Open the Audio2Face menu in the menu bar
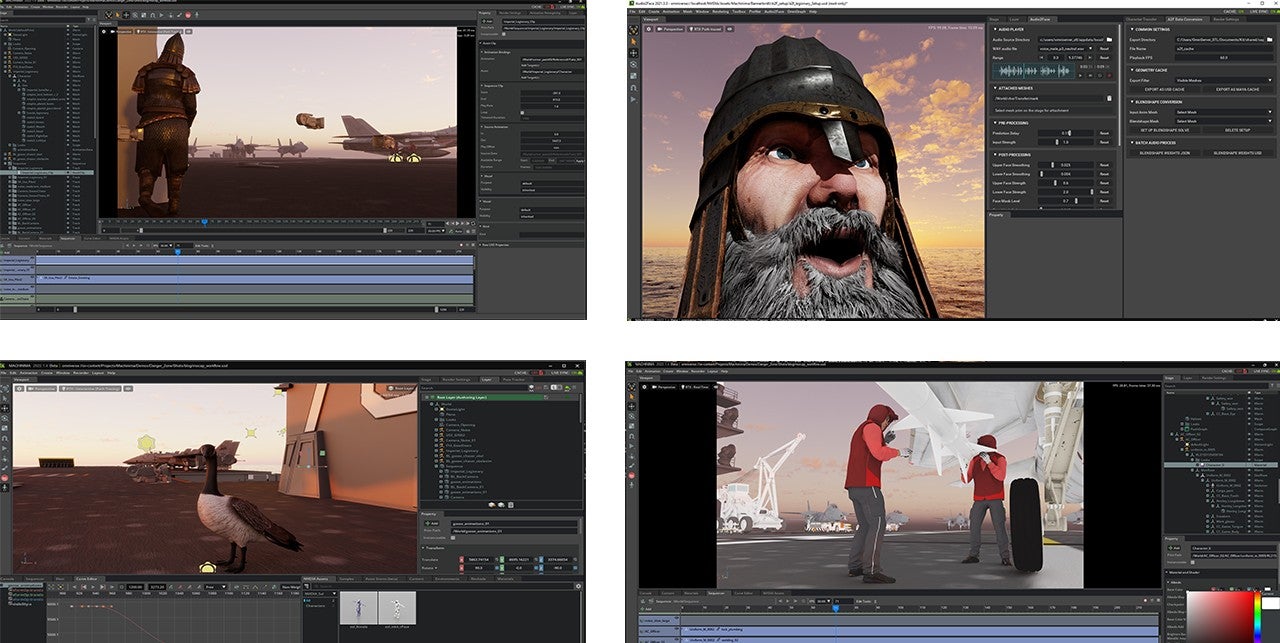The width and height of the screenshot is (1280, 643). tap(774, 11)
